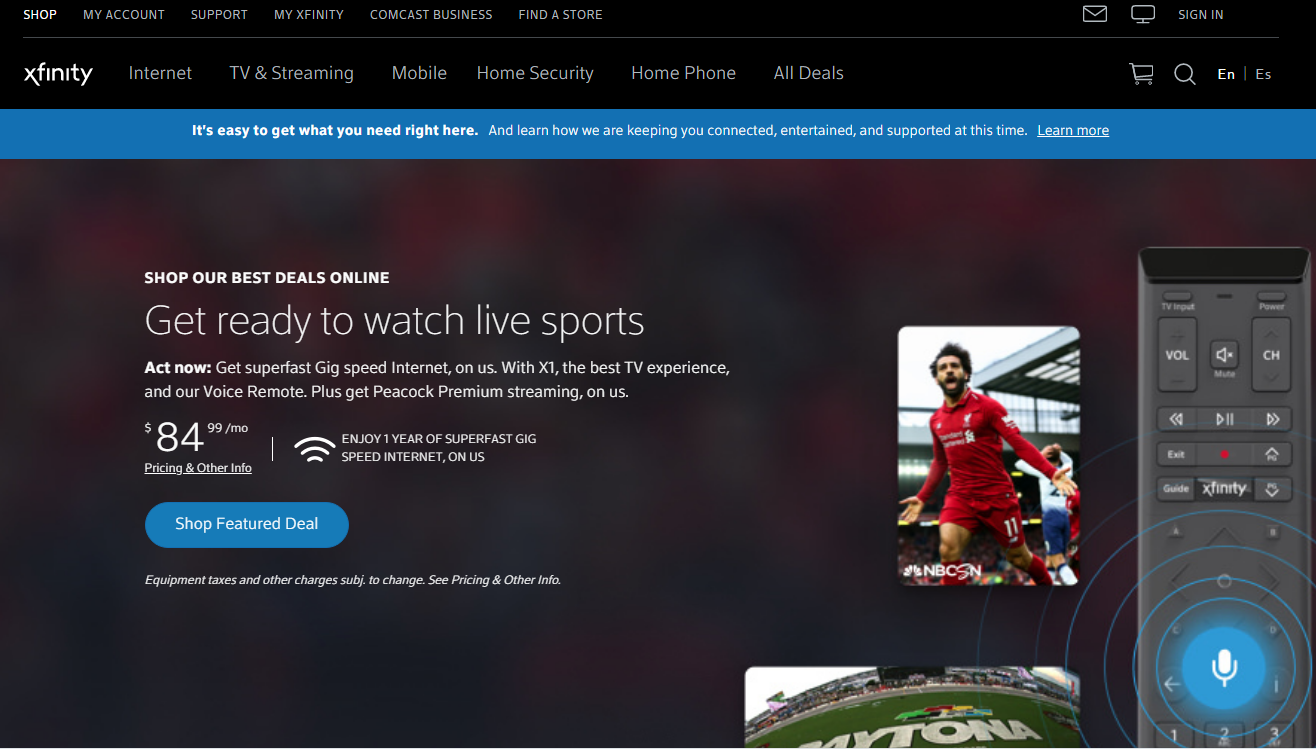Open site search with magnifier icon
1316x750 pixels.
(1185, 74)
